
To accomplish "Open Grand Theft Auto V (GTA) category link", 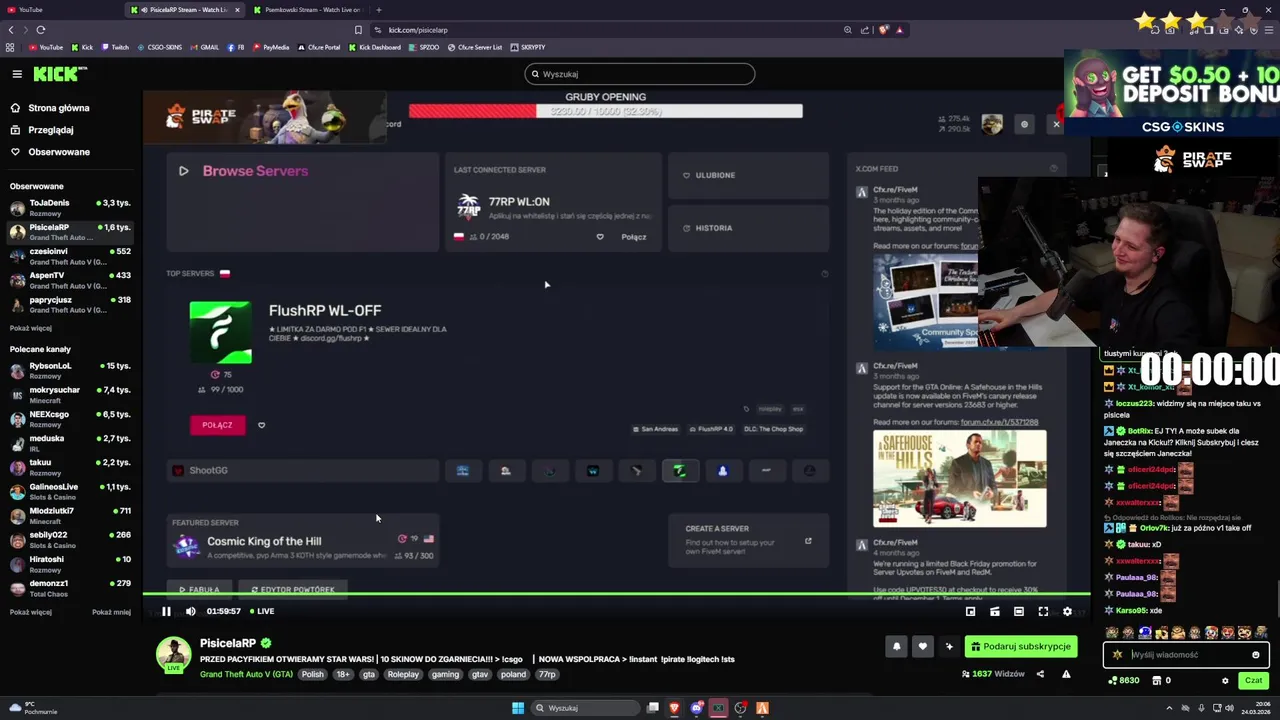I will [x=246, y=674].
